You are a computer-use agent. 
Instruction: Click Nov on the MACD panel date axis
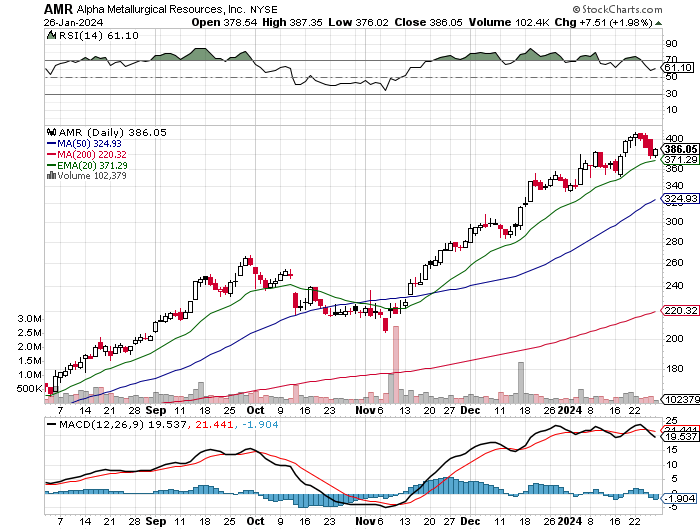366,521
